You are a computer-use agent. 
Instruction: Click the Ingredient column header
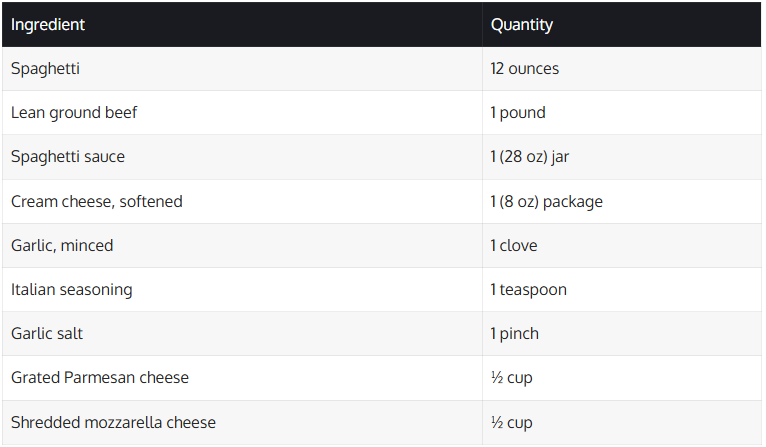48,25
